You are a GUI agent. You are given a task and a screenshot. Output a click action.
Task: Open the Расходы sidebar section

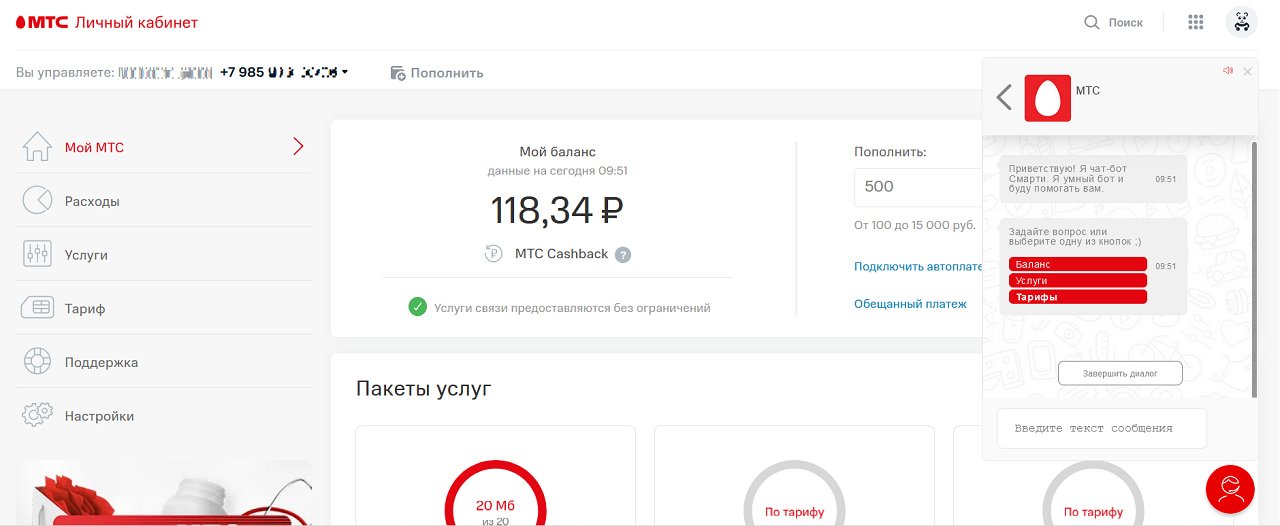(164, 201)
